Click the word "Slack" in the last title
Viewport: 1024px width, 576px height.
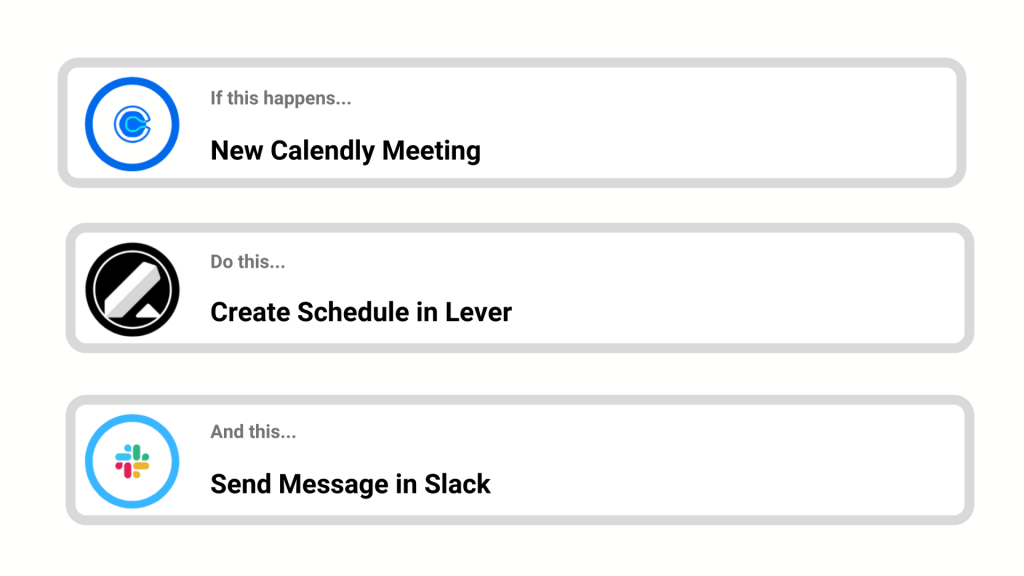pos(457,484)
